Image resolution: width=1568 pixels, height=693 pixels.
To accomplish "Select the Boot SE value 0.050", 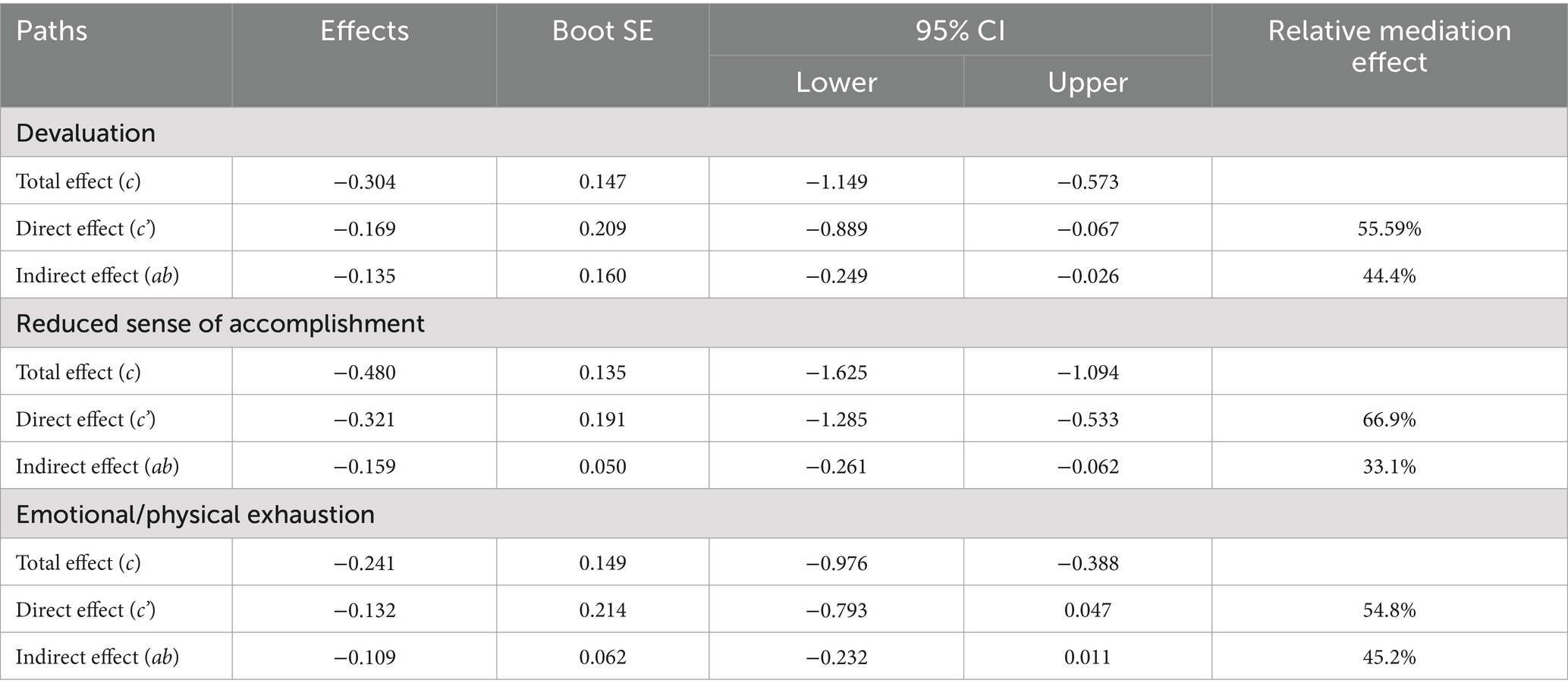I will coord(602,467).
